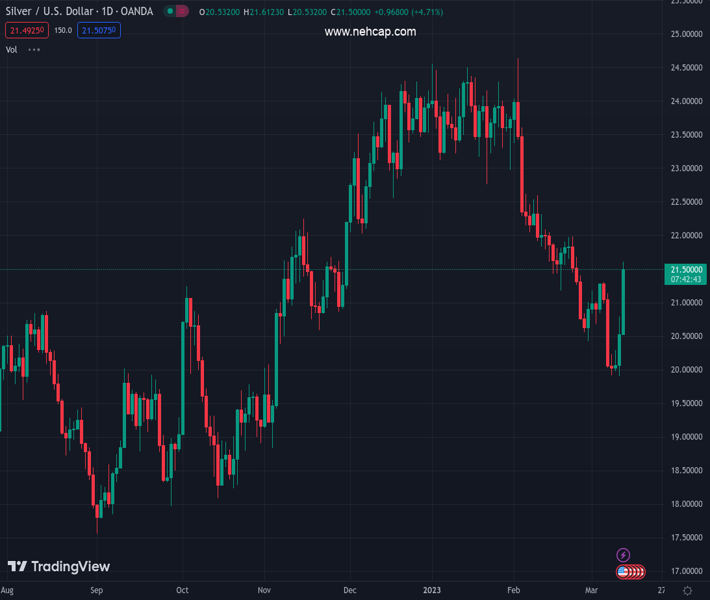Viewport: 710px width, 600px height.
Task: Click the blue buy price 21.50750 button
Action: pos(99,30)
